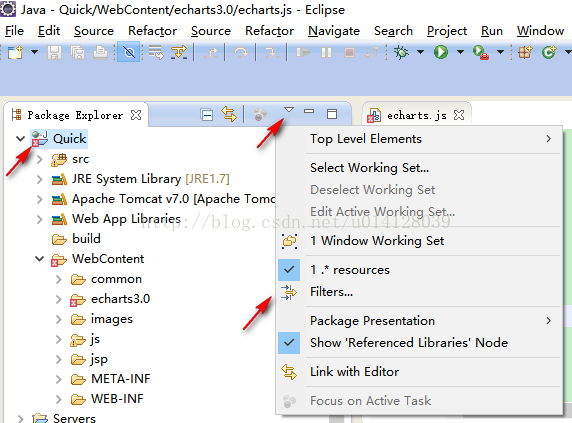Toggle the .* resources filter checkmark
The height and width of the screenshot is (423, 572).
click(419, 270)
